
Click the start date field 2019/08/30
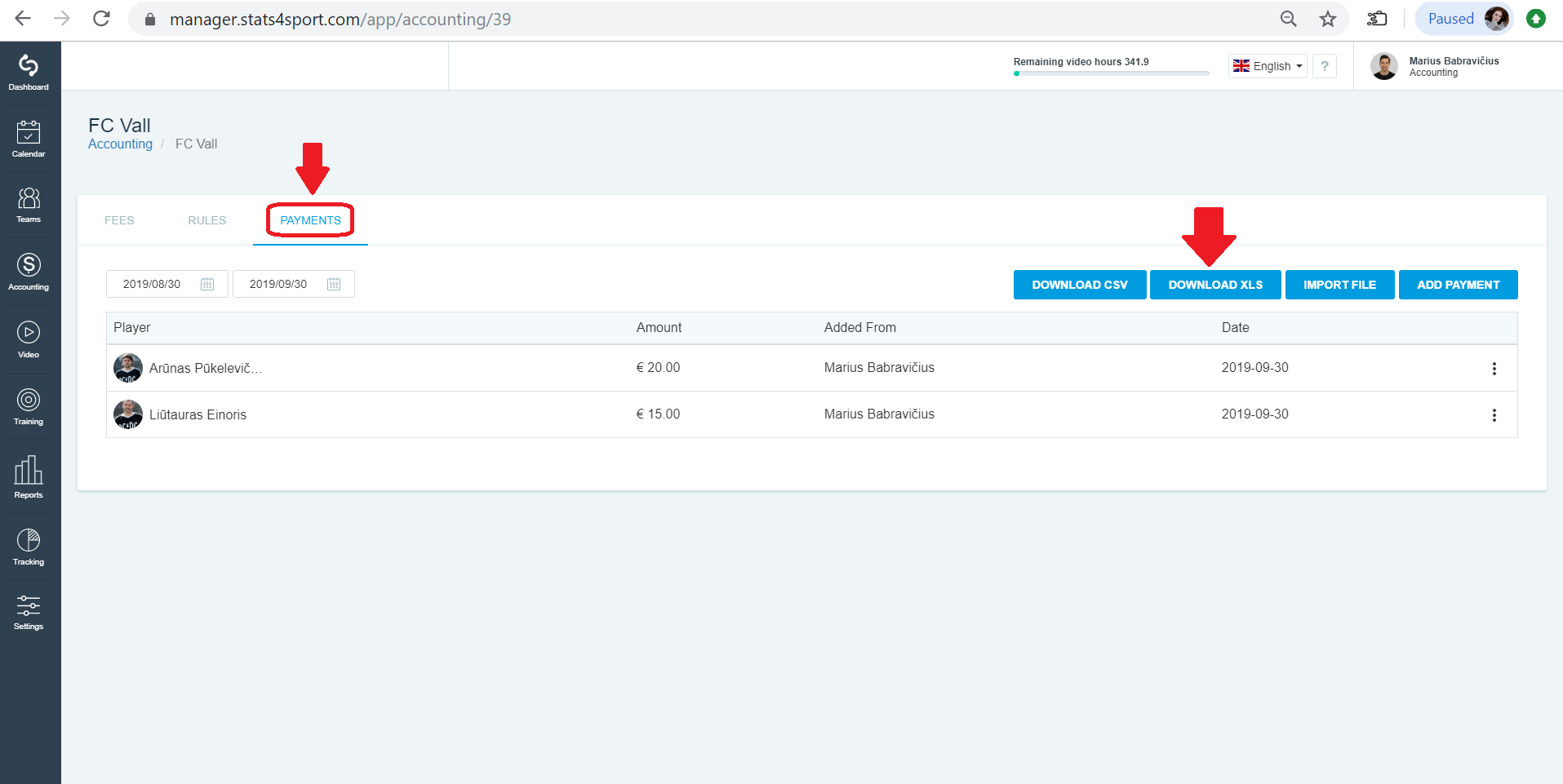tap(167, 284)
